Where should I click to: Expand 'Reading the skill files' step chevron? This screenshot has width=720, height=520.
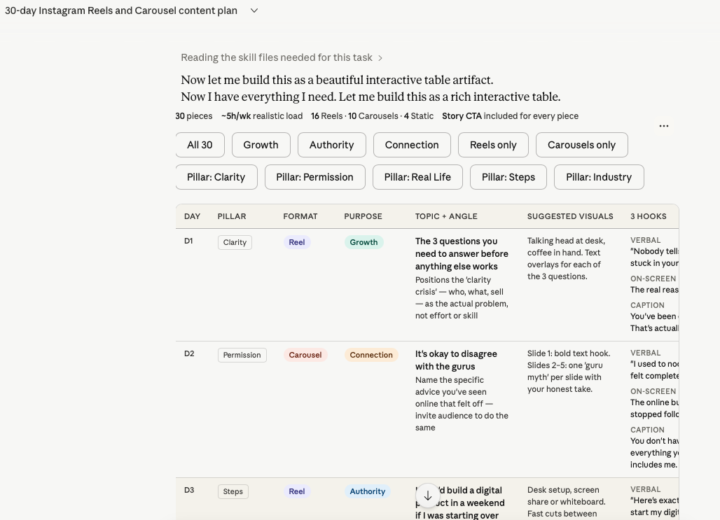pos(380,58)
